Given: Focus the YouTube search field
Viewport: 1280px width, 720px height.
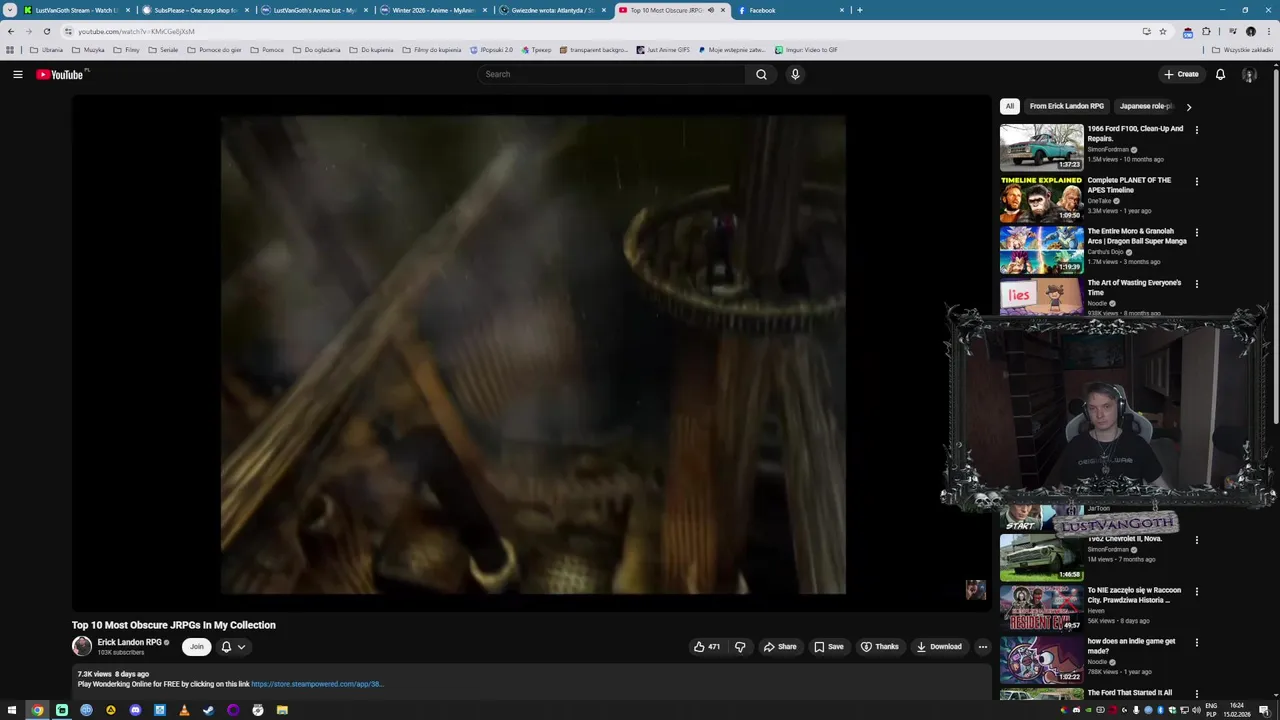Looking at the screenshot, I should [x=611, y=74].
